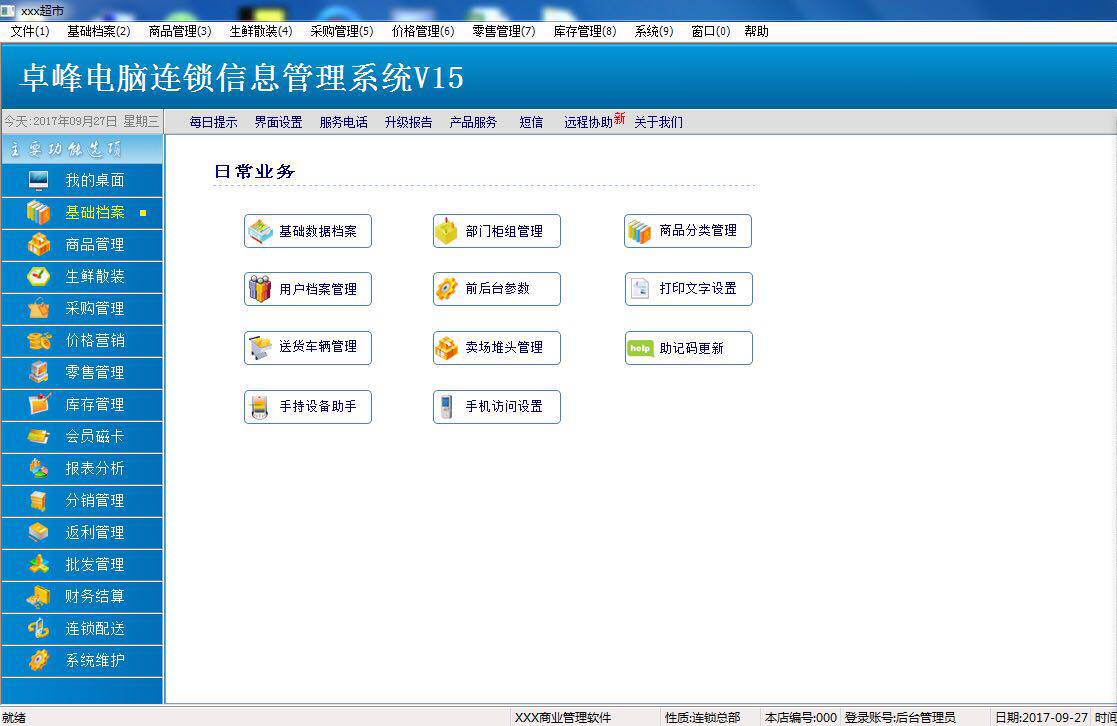Click the 会员磁卡 card icon

38,436
